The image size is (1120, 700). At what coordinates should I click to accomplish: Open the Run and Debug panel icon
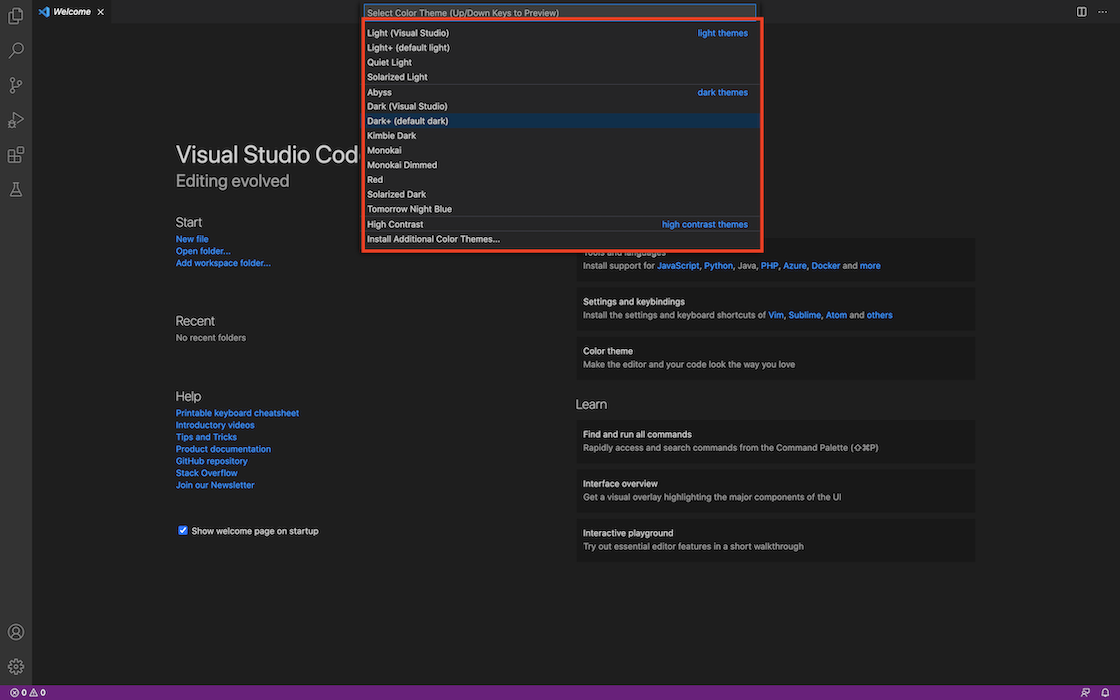coord(15,119)
